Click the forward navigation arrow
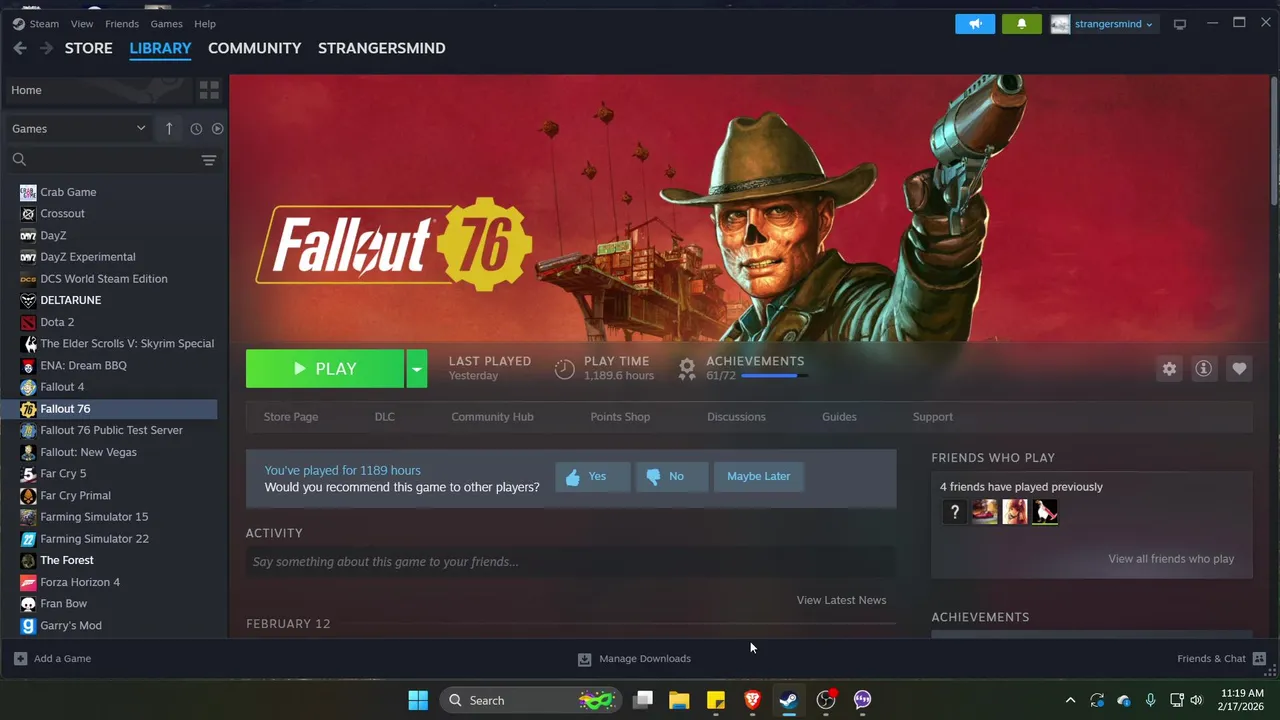Image resolution: width=1280 pixels, height=720 pixels. 46,48
